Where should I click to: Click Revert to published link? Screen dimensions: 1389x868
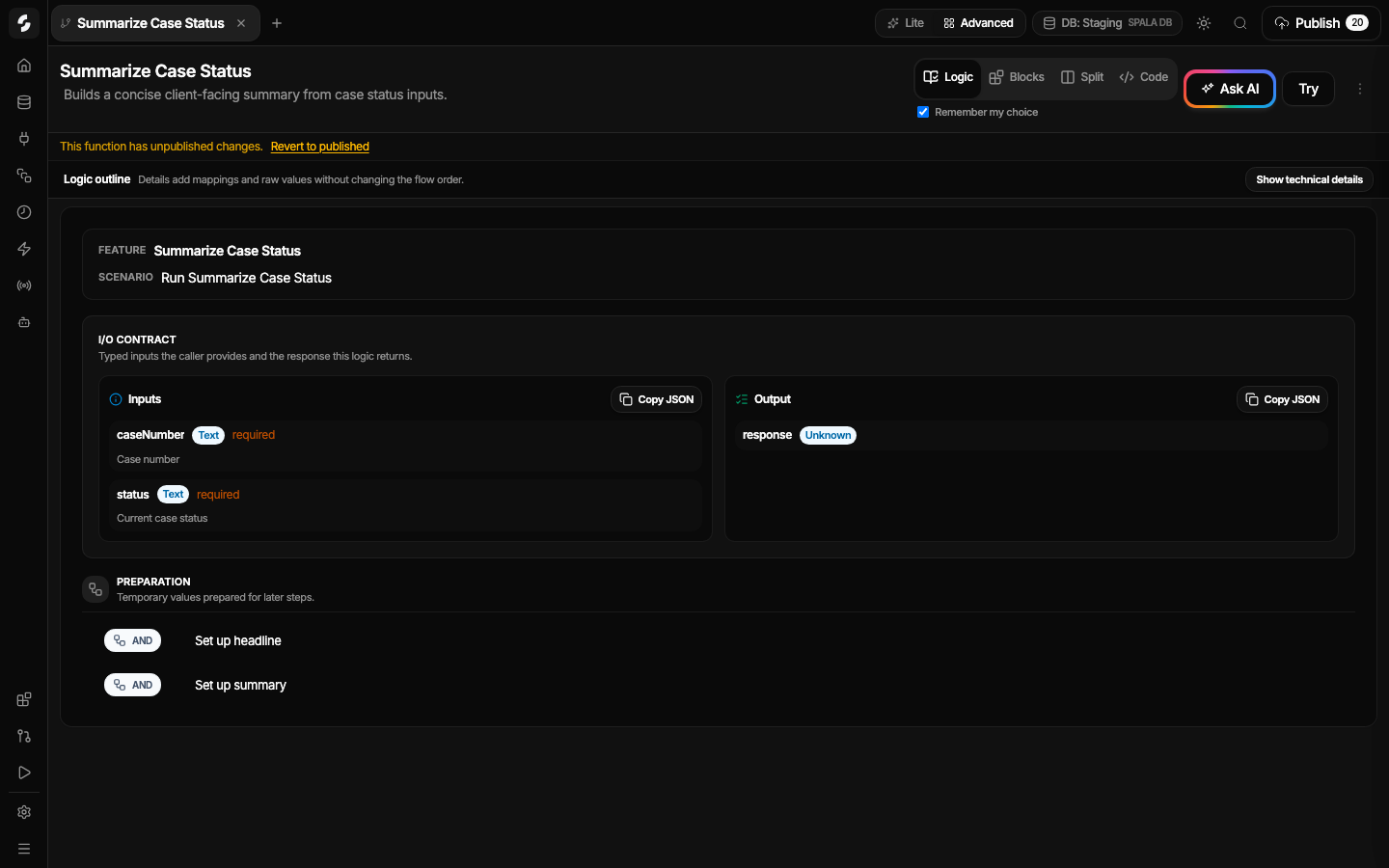(320, 147)
